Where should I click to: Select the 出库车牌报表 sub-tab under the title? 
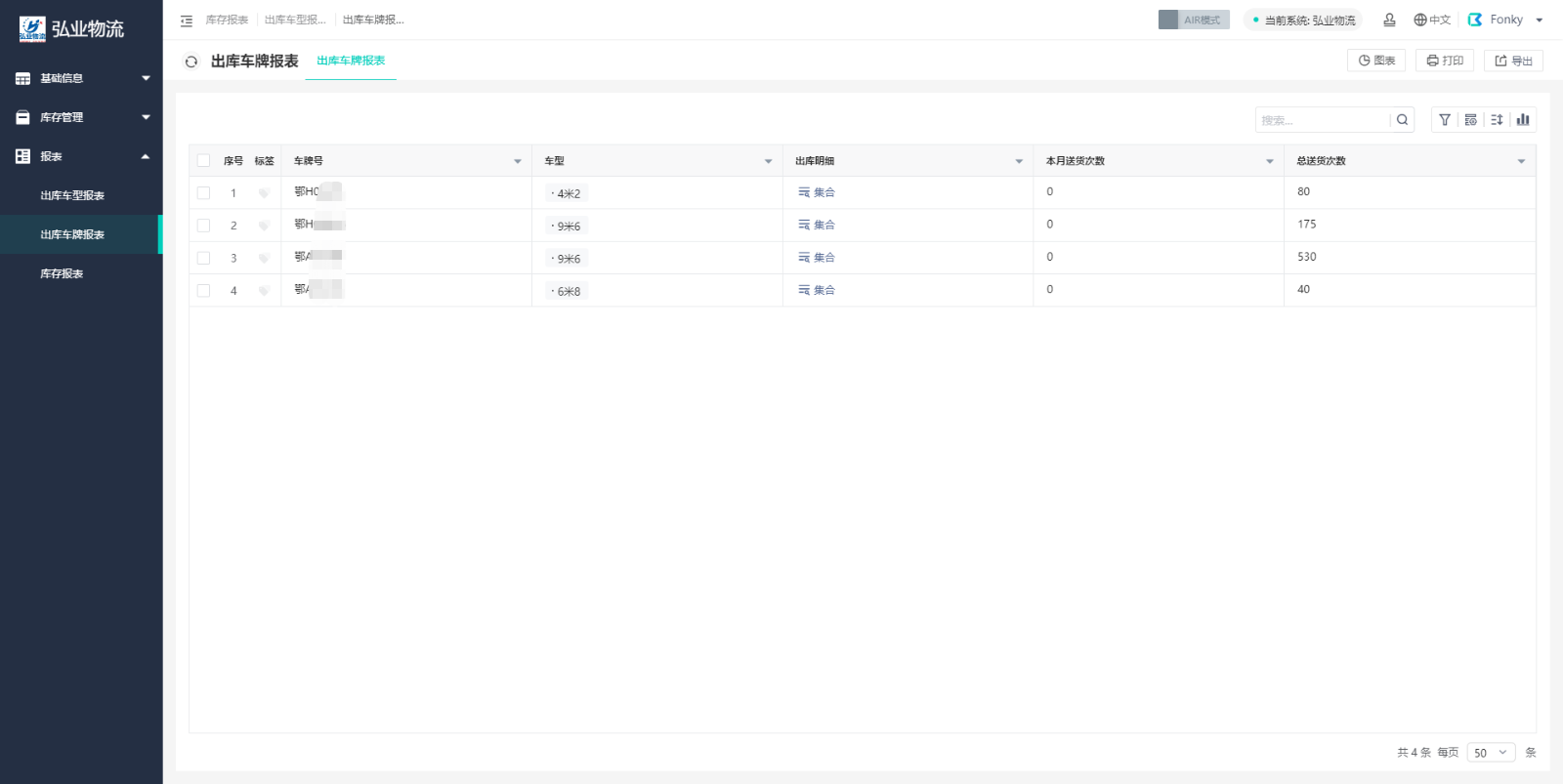[351, 61]
